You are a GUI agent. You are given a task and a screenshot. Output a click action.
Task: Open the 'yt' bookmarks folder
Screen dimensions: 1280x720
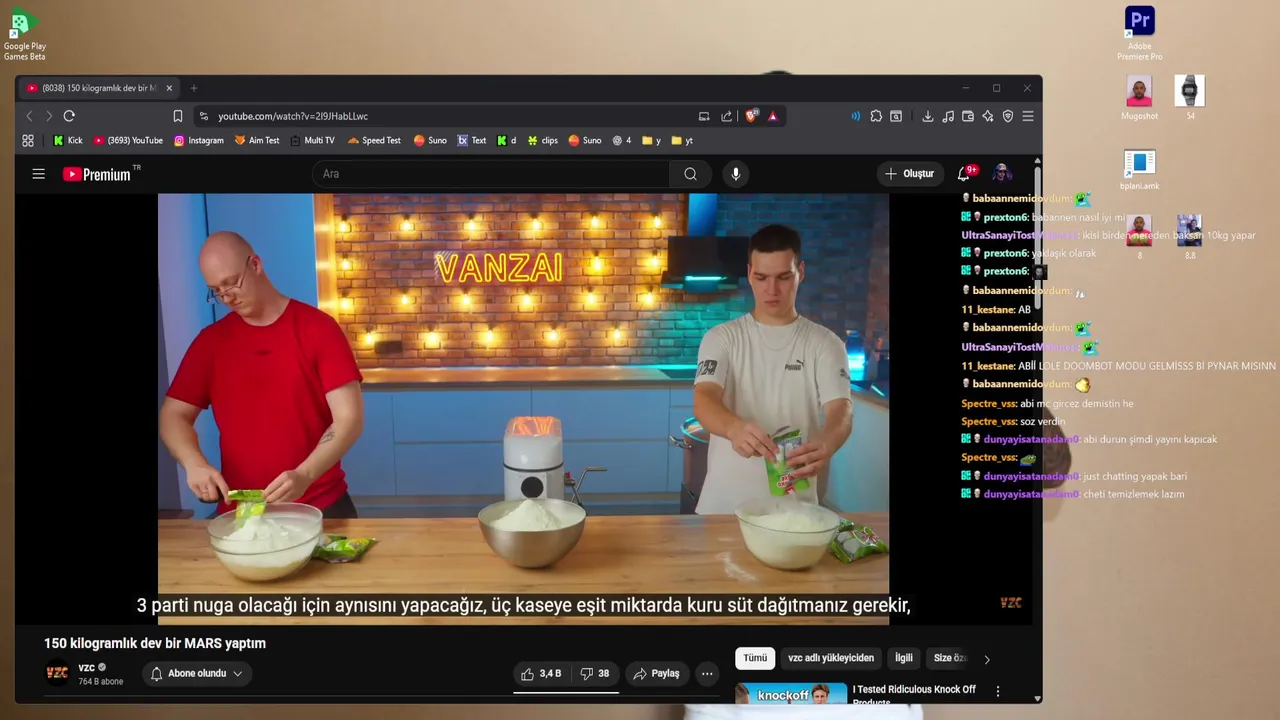tap(683, 141)
